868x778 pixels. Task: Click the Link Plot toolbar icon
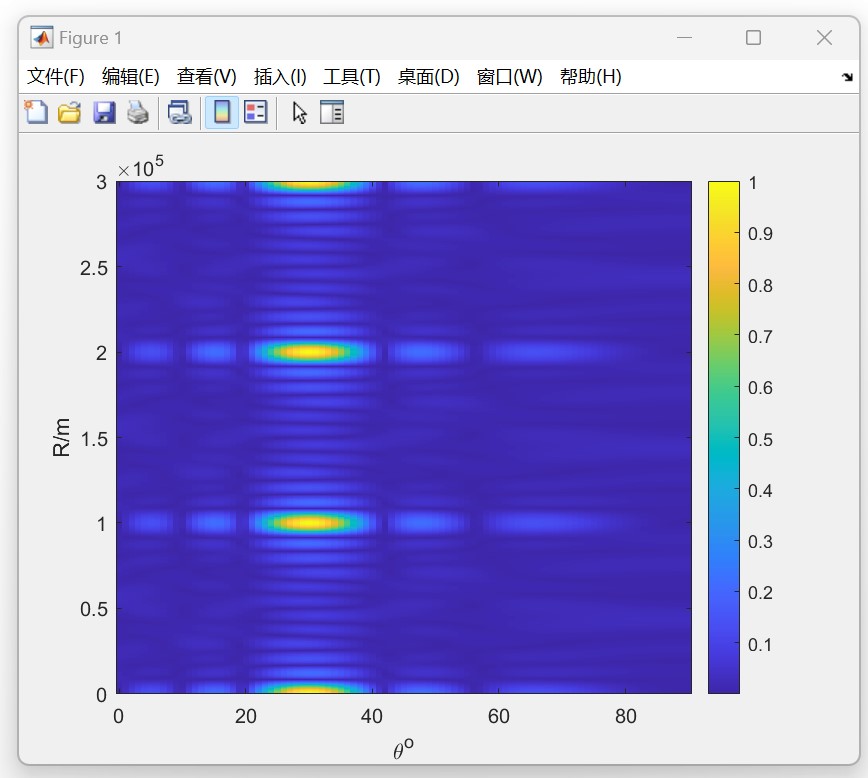(x=179, y=112)
